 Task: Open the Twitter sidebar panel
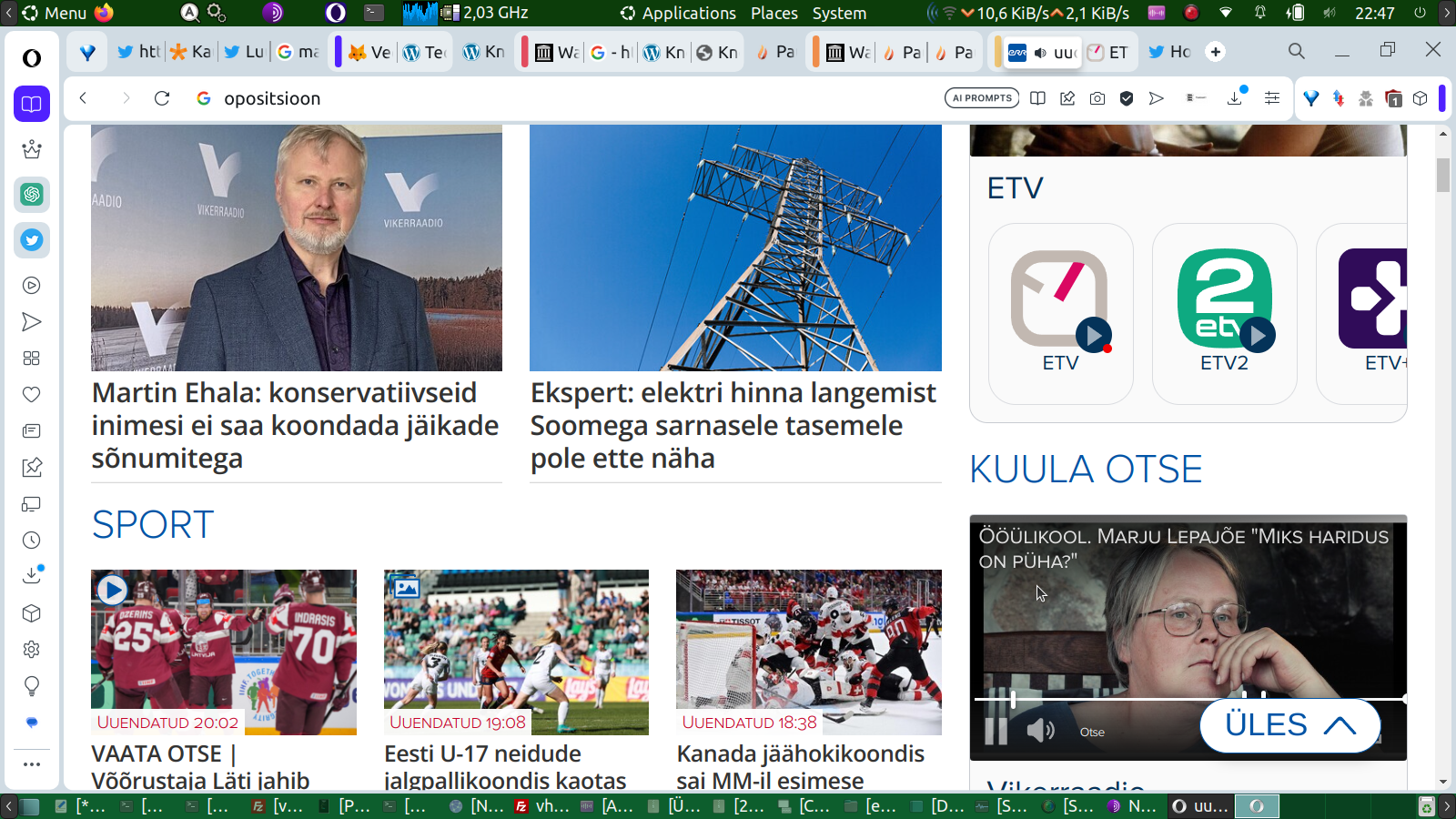[32, 240]
